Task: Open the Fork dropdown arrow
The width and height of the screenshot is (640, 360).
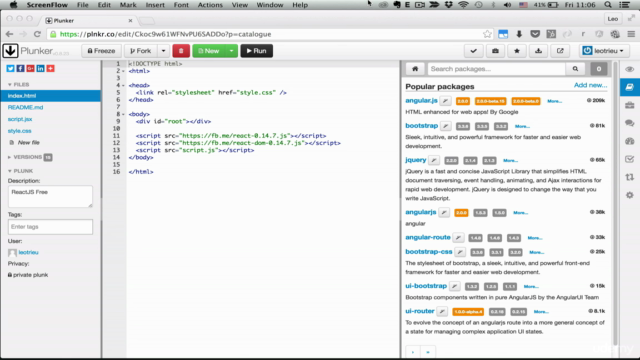Action: [163, 51]
